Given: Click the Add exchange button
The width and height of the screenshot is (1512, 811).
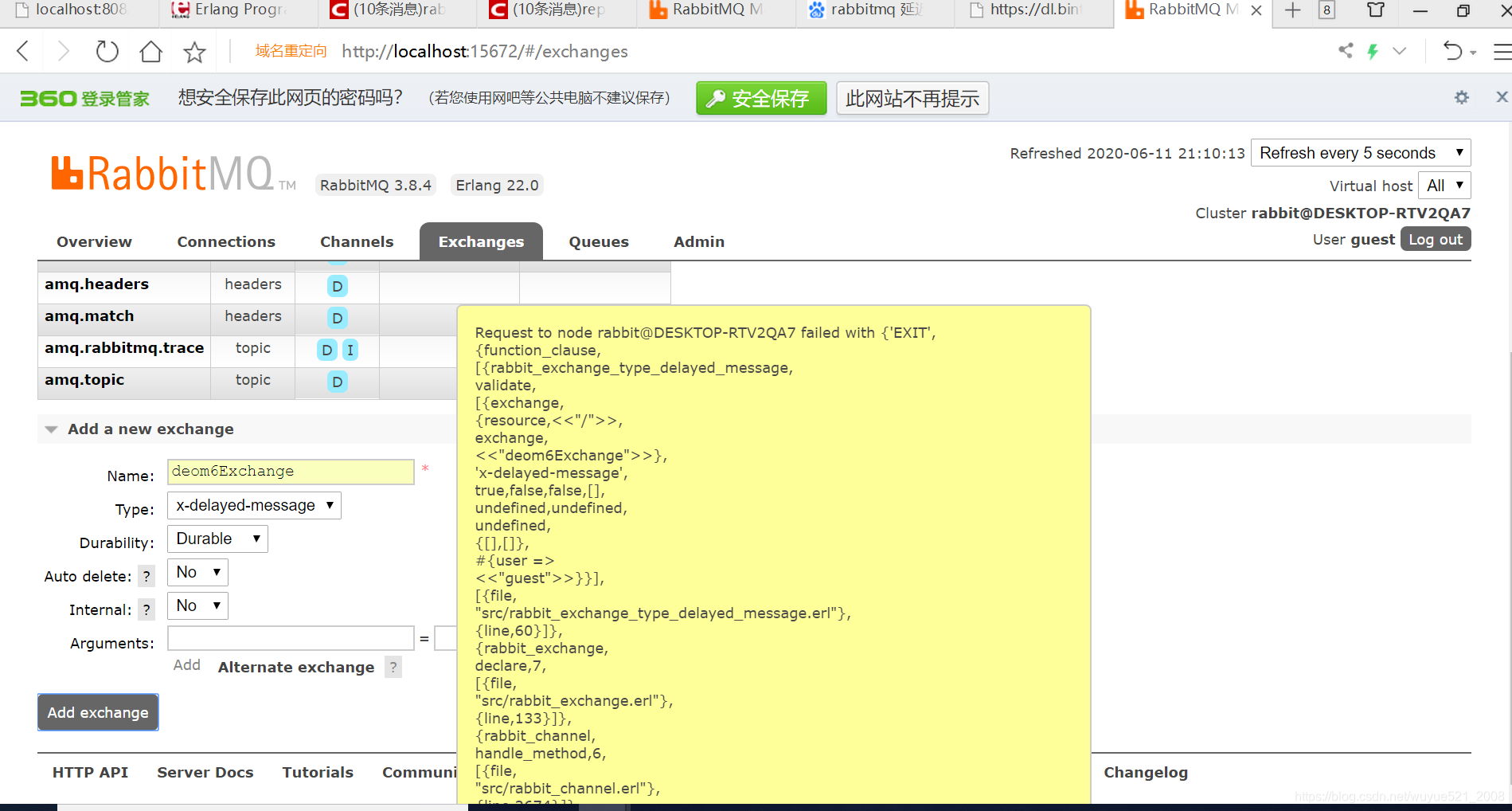Looking at the screenshot, I should point(97,712).
